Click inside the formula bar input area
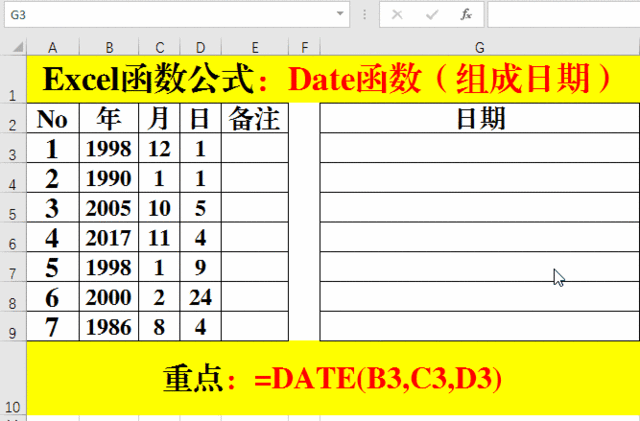 562,15
